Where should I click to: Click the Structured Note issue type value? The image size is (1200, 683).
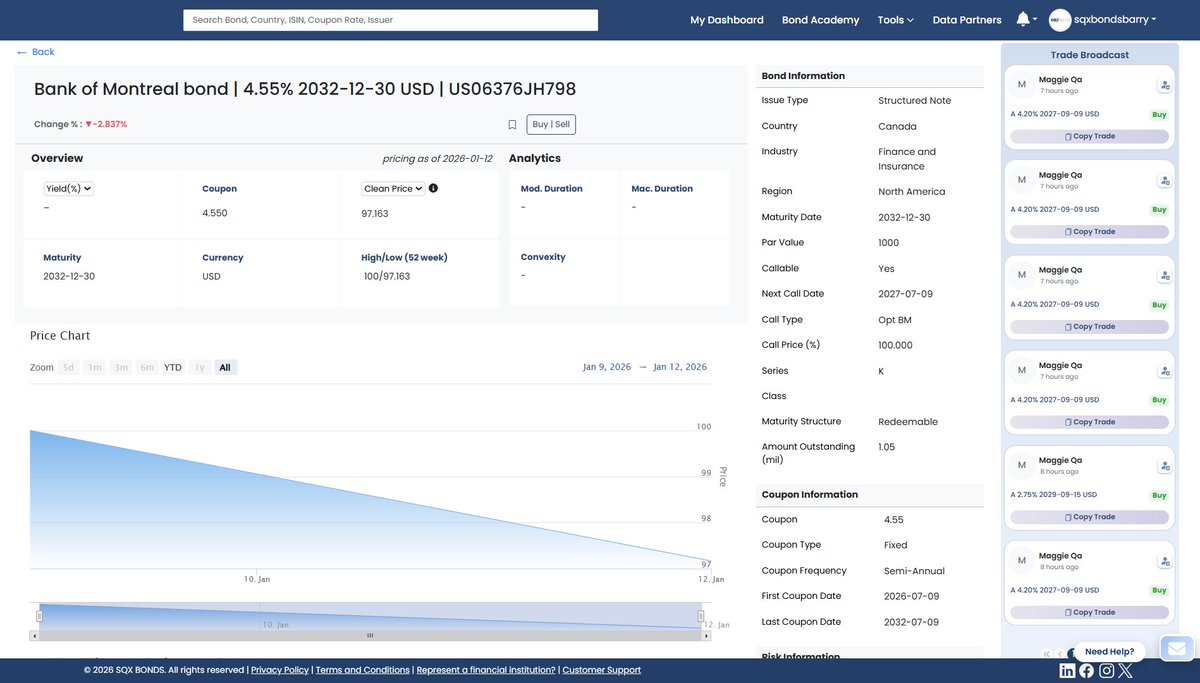click(x=915, y=101)
